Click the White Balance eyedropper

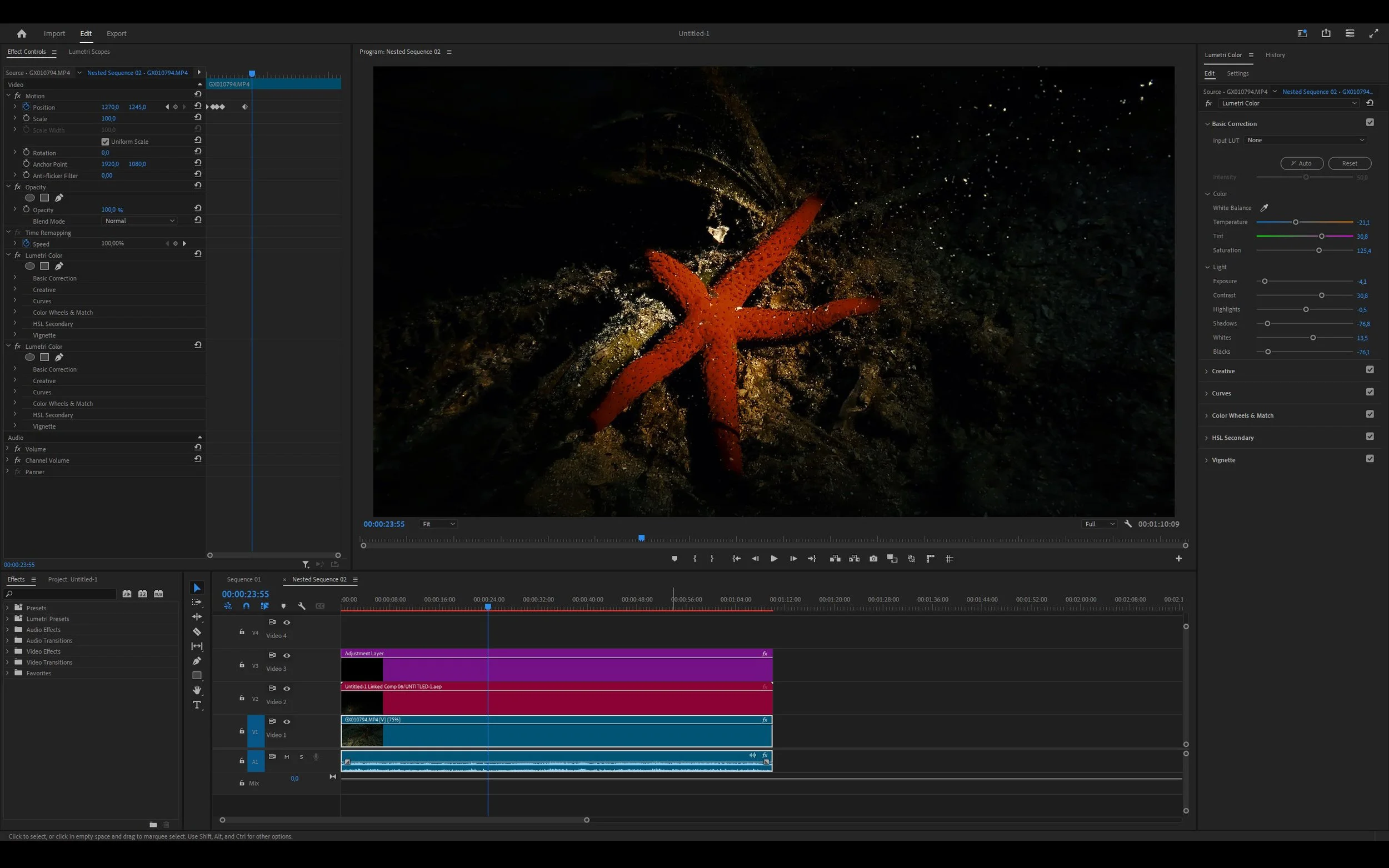click(1264, 208)
